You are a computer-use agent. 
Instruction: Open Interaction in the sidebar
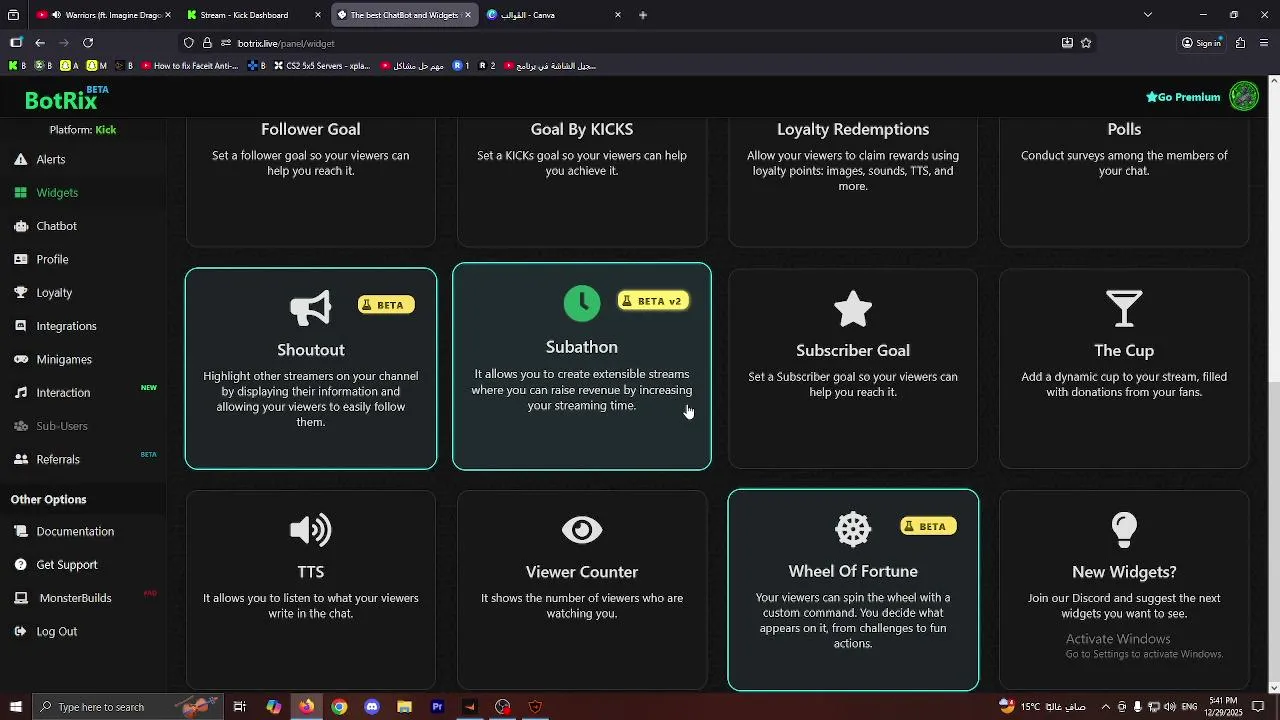click(x=63, y=393)
